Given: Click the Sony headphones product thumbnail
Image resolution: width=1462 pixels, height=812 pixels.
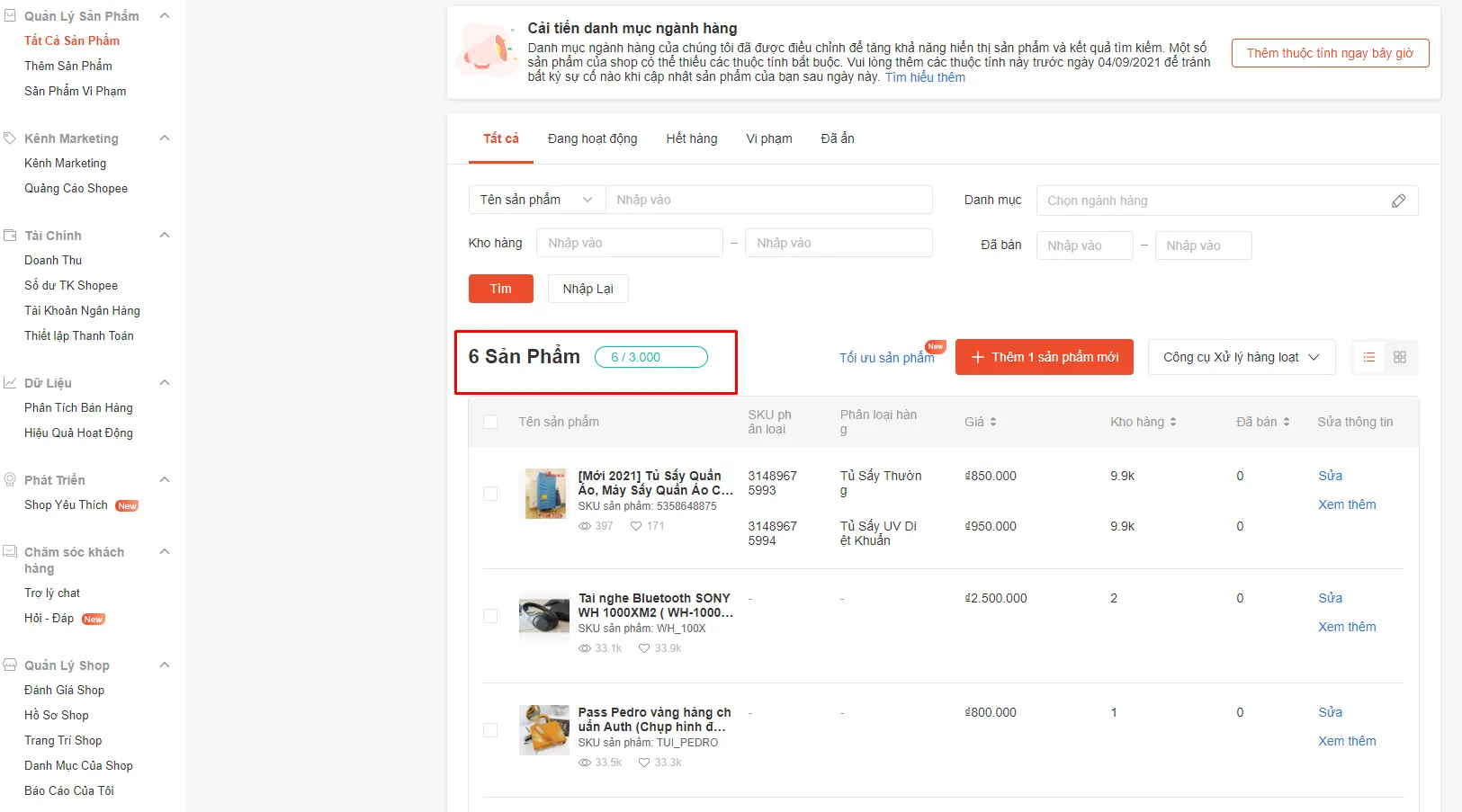Looking at the screenshot, I should (x=544, y=618).
